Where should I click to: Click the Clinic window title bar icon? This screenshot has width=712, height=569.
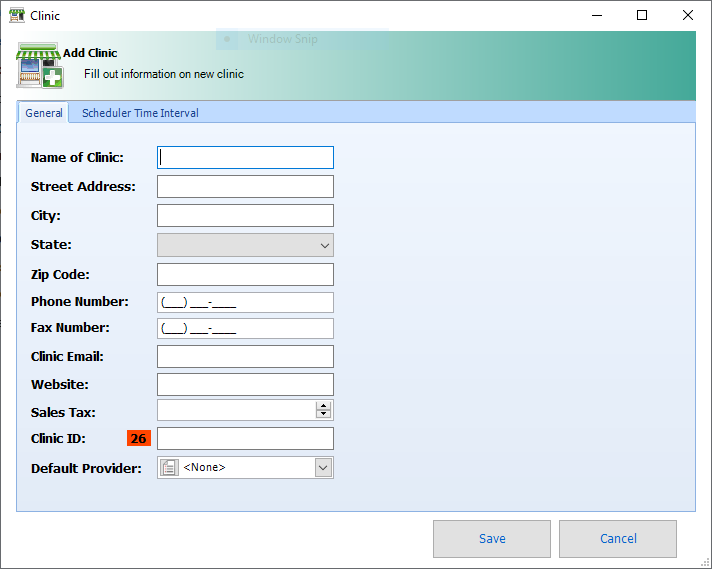(16, 15)
